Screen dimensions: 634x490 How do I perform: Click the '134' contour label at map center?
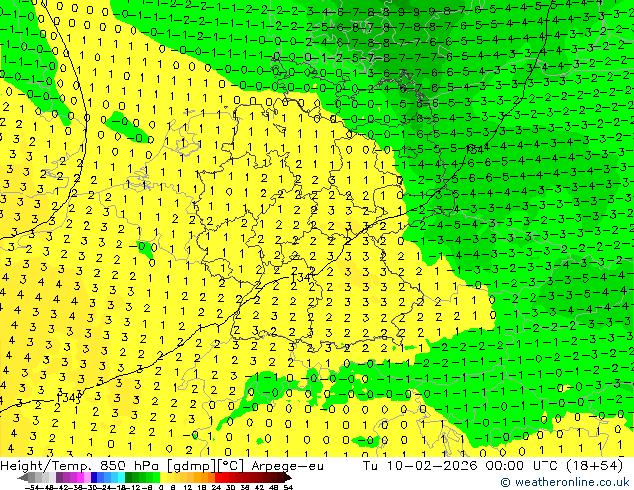point(301,278)
